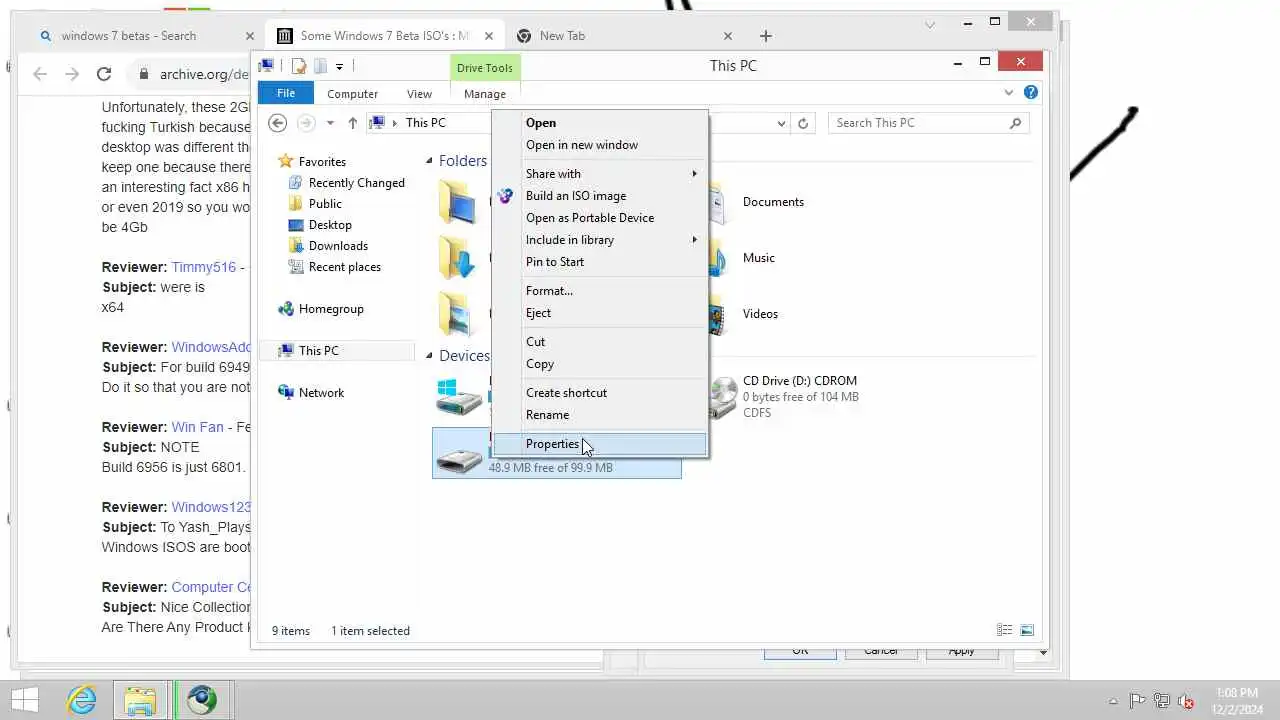Open Action Center flag in system tray
Image resolution: width=1280 pixels, height=720 pixels.
(1137, 701)
